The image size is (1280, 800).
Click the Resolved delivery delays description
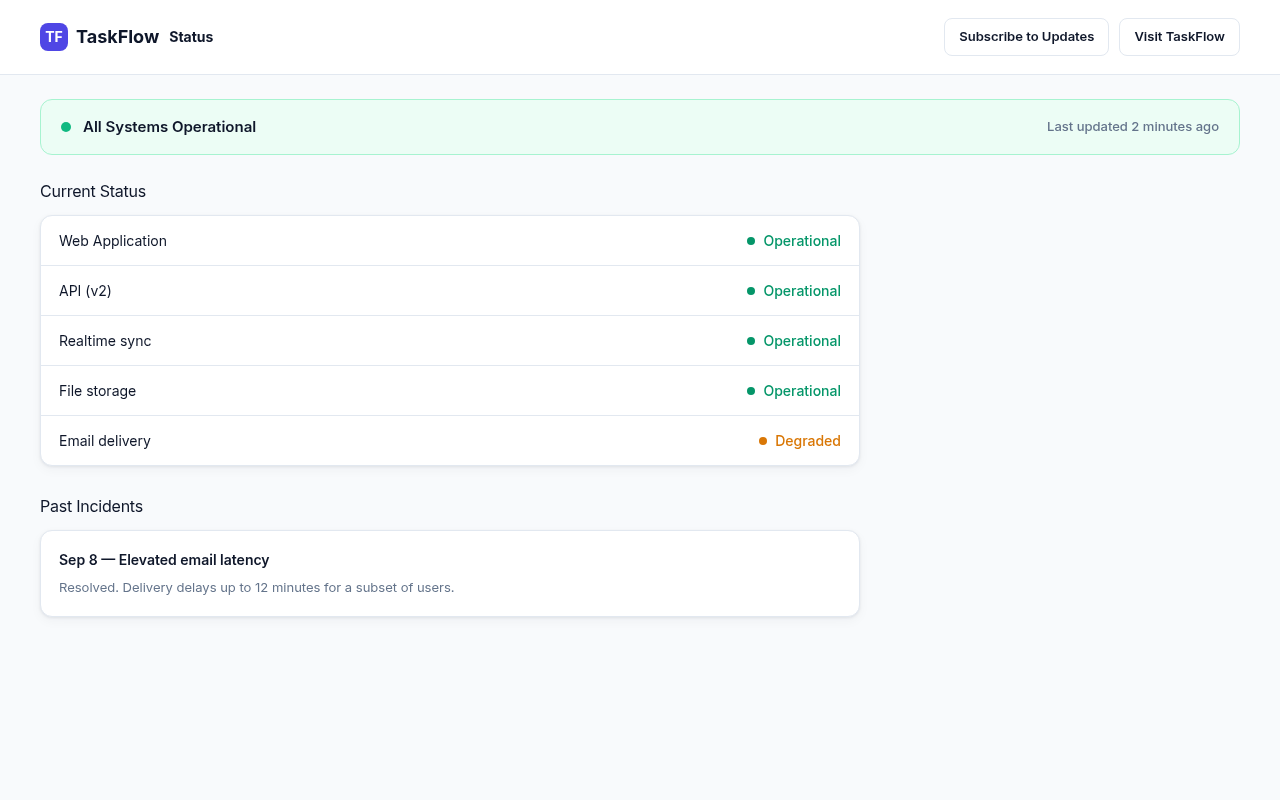(x=257, y=587)
